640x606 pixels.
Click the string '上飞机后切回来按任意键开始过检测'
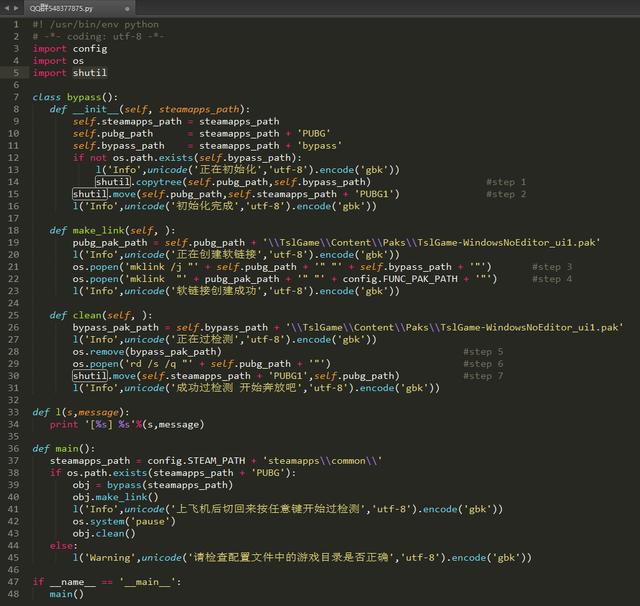(x=268, y=509)
